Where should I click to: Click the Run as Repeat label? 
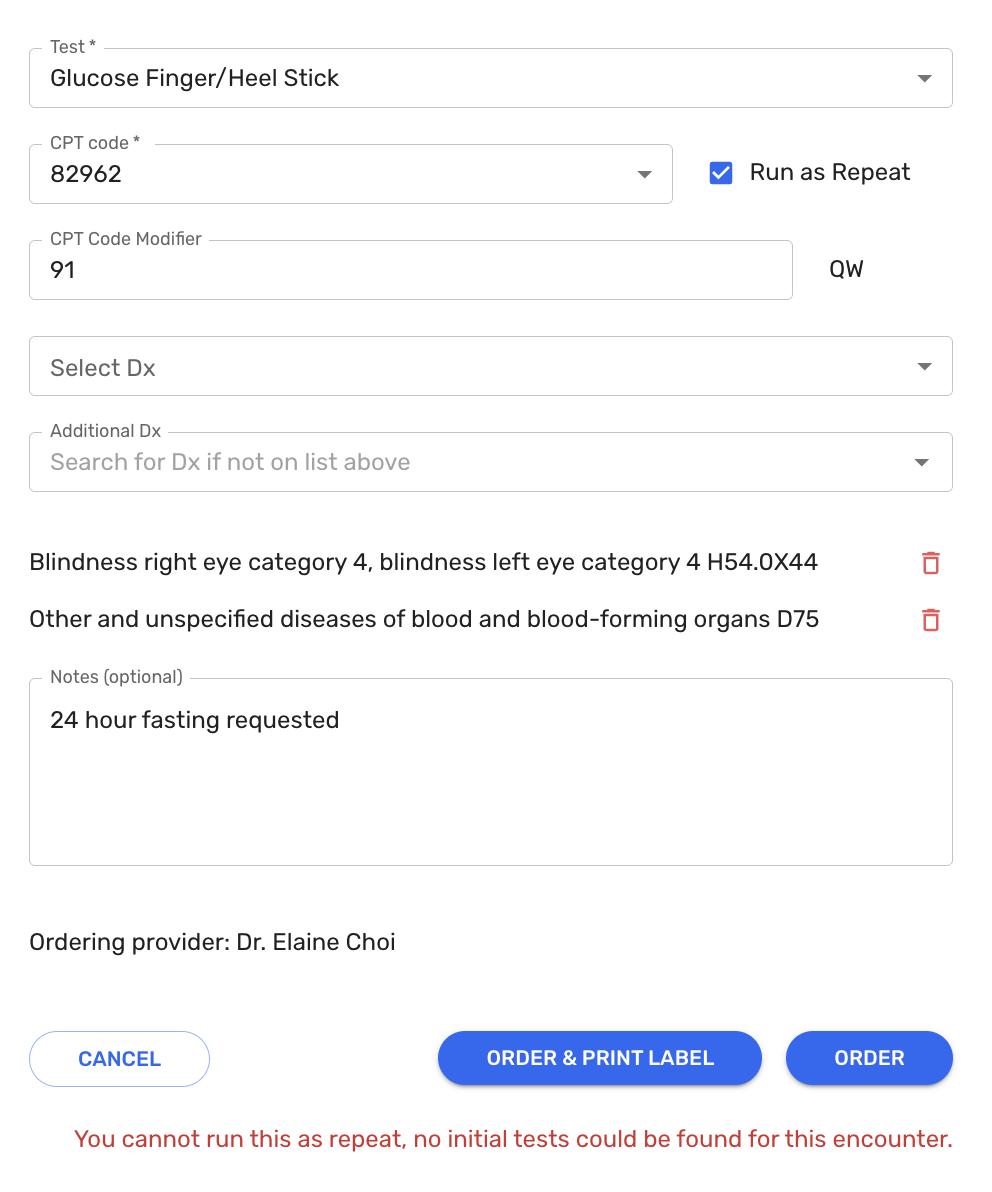pyautogui.click(x=830, y=173)
